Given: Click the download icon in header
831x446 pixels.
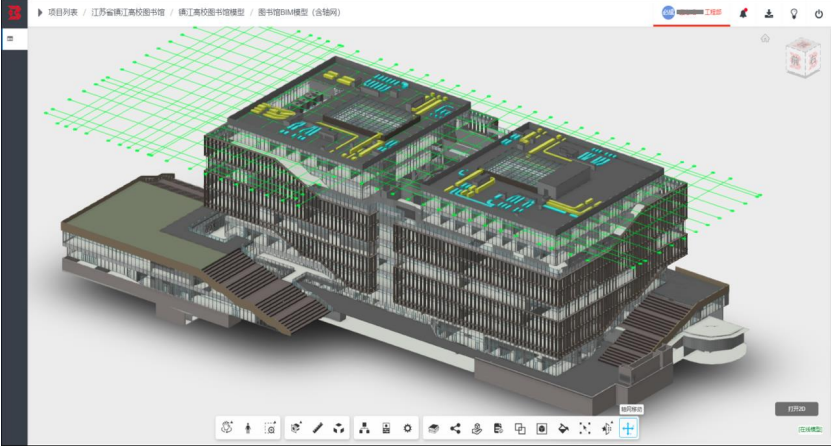Looking at the screenshot, I should click(768, 14).
